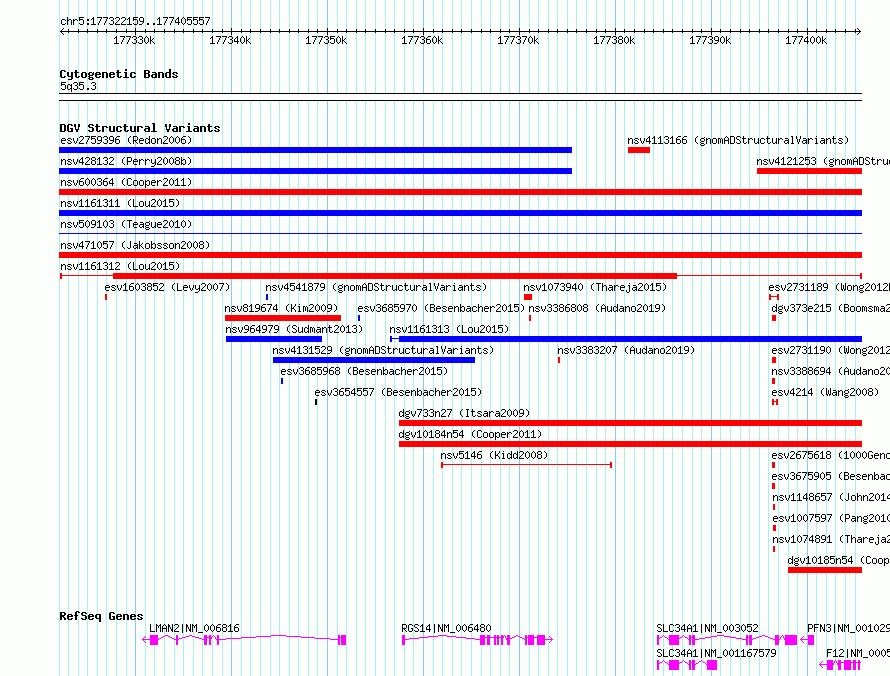Click the LMAN2 gene model glyph
This screenshot has height=676, width=890.
tap(244, 640)
